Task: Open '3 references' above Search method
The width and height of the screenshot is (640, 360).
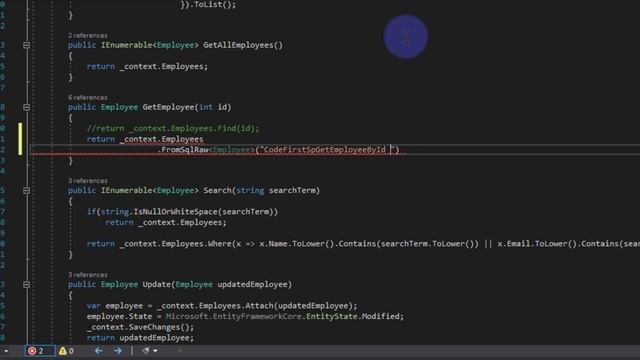Action: click(x=88, y=181)
